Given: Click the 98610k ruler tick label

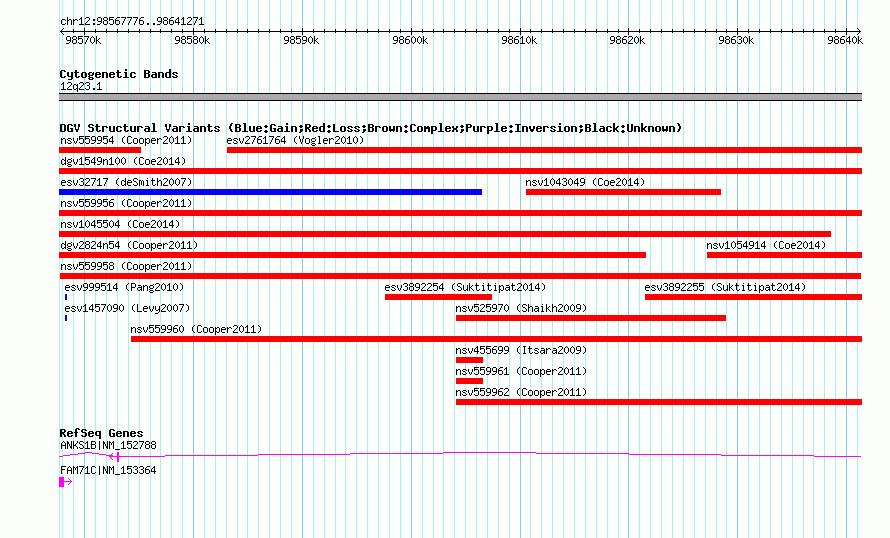Looking at the screenshot, I should pos(519,40).
